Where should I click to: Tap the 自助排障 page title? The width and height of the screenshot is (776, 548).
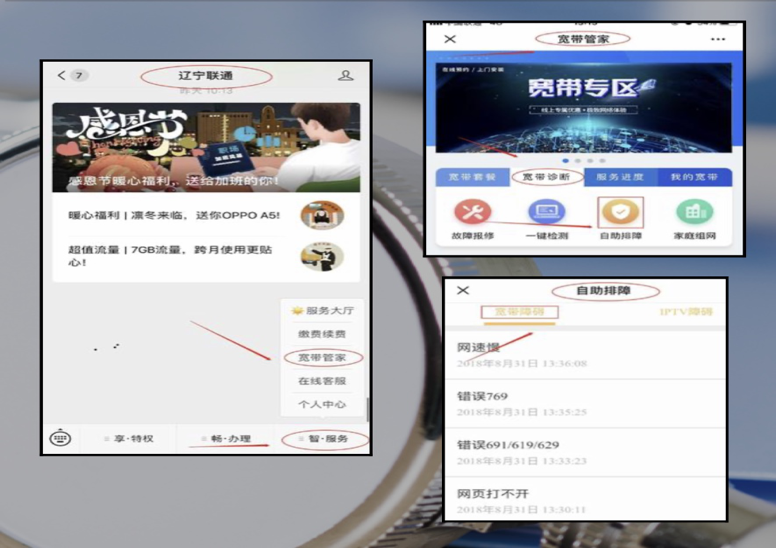click(x=604, y=291)
